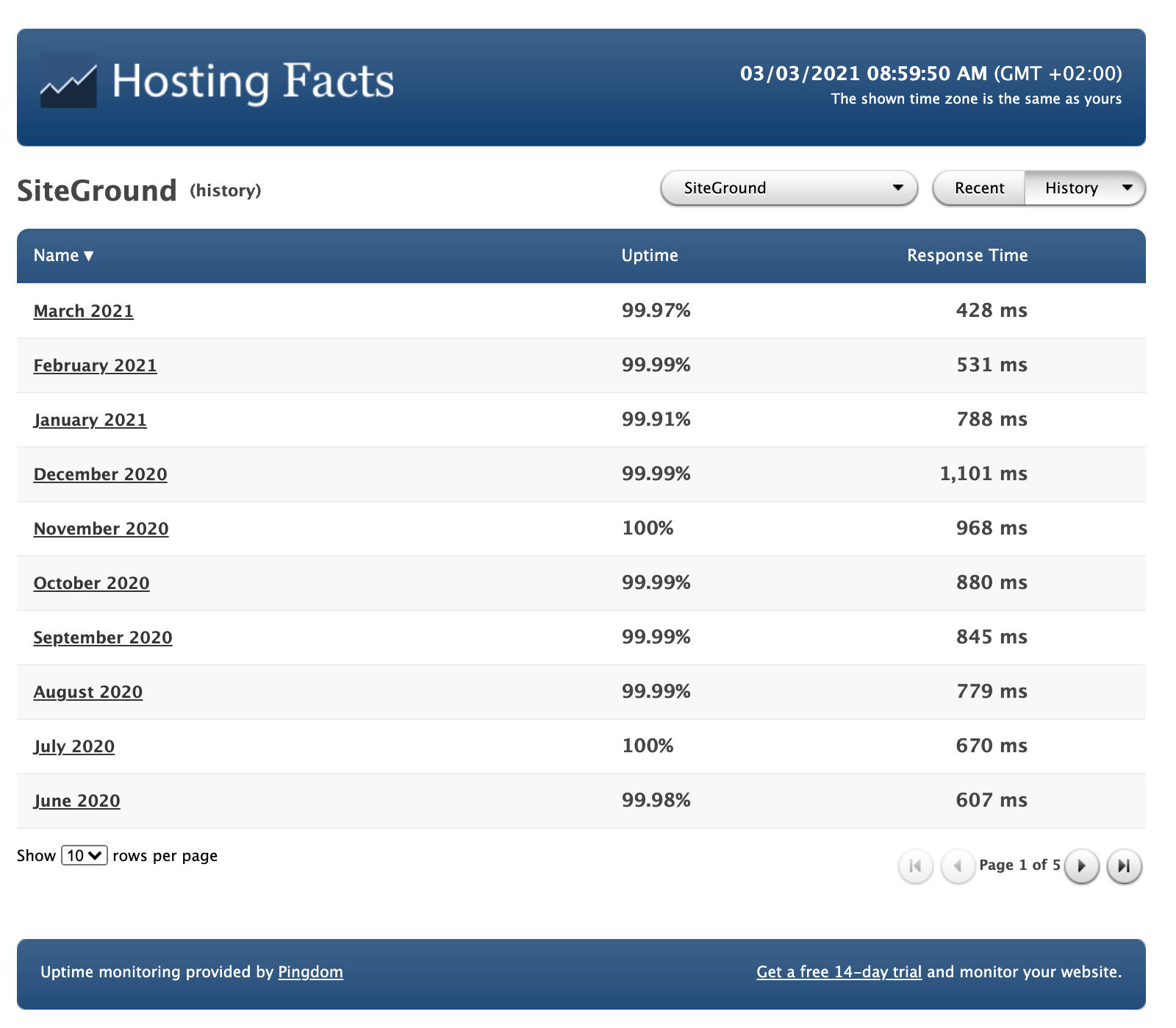Open June 2020 report
1176x1028 pixels.
(77, 801)
